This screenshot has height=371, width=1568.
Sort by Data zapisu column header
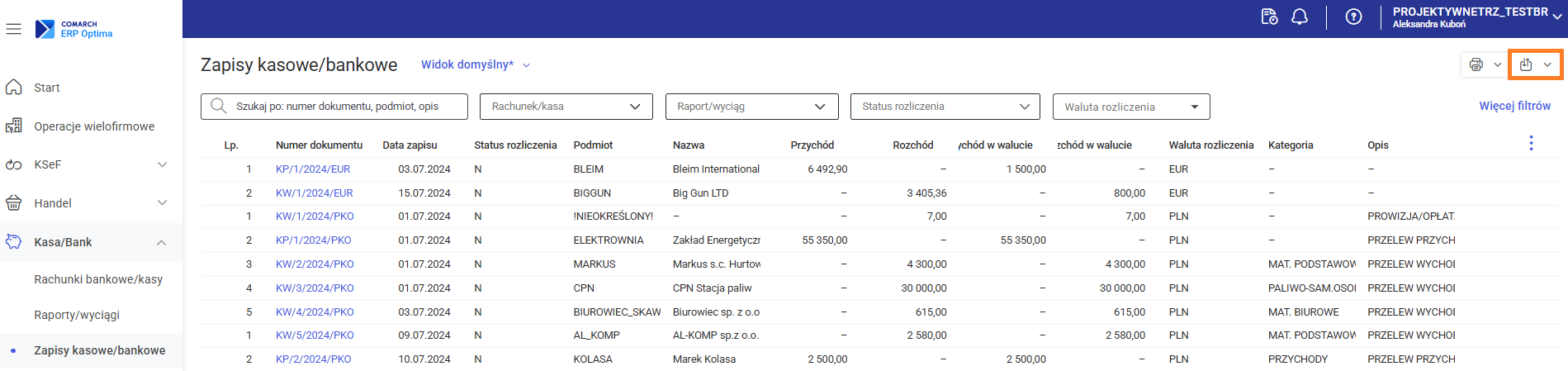coord(410,145)
